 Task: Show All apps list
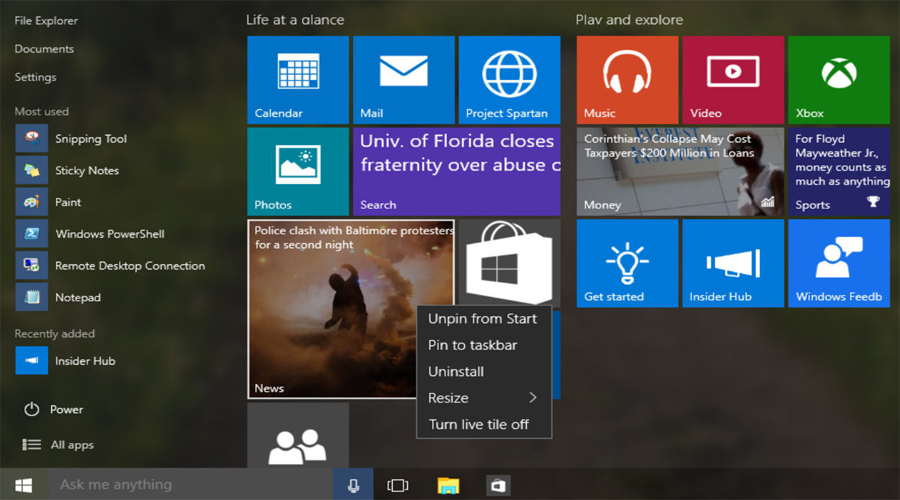pyautogui.click(x=57, y=445)
